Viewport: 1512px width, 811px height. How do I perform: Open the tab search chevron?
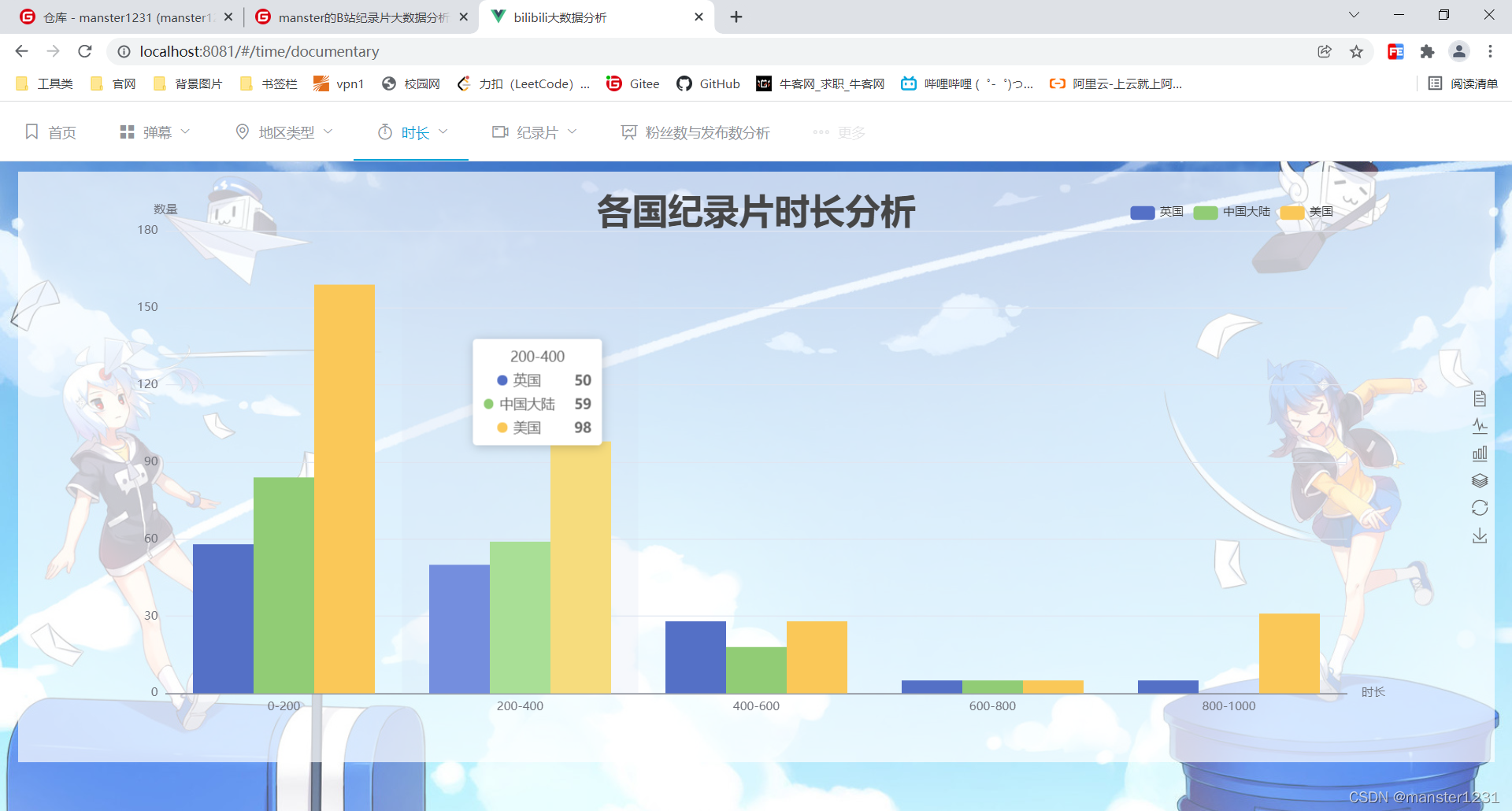1354,15
